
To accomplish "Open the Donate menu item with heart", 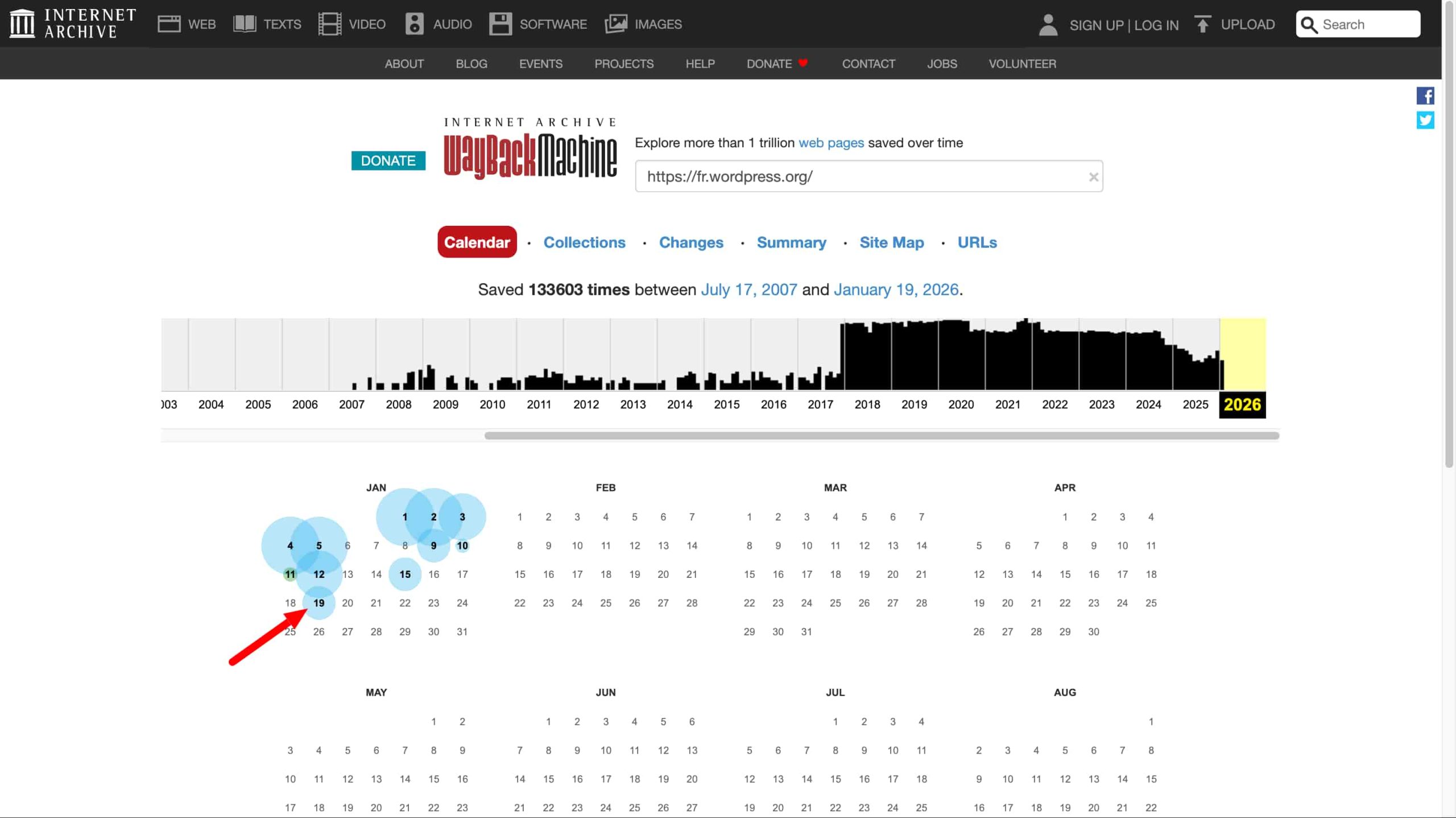I will pos(777,64).
